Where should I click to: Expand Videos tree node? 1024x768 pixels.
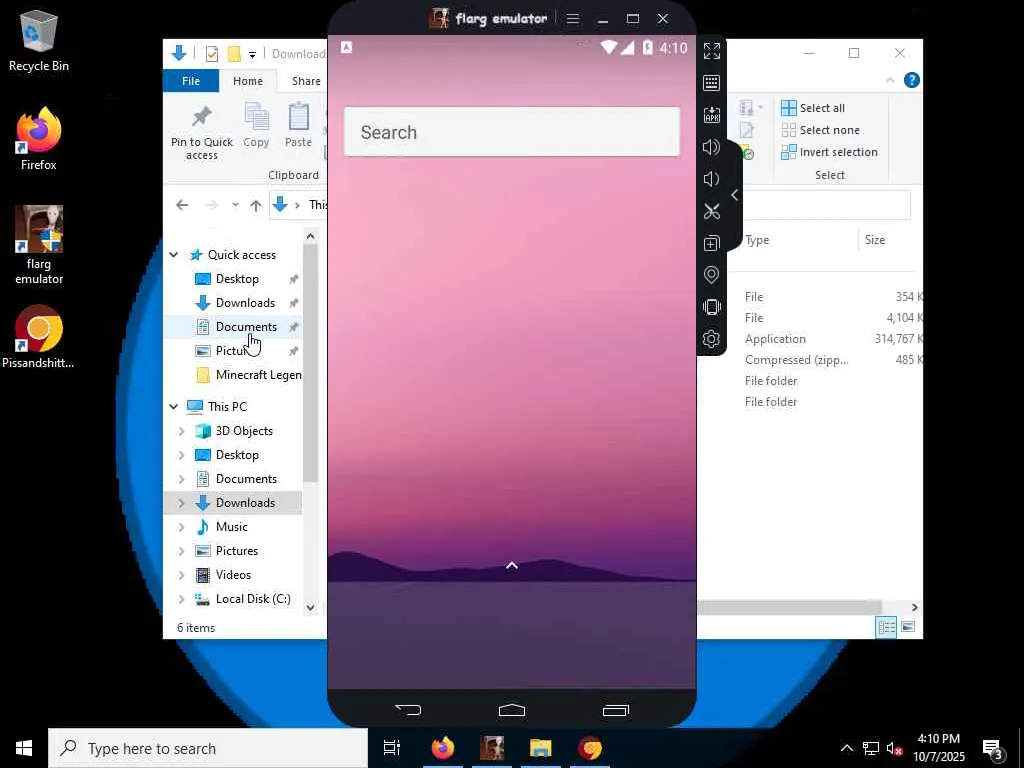coord(182,575)
